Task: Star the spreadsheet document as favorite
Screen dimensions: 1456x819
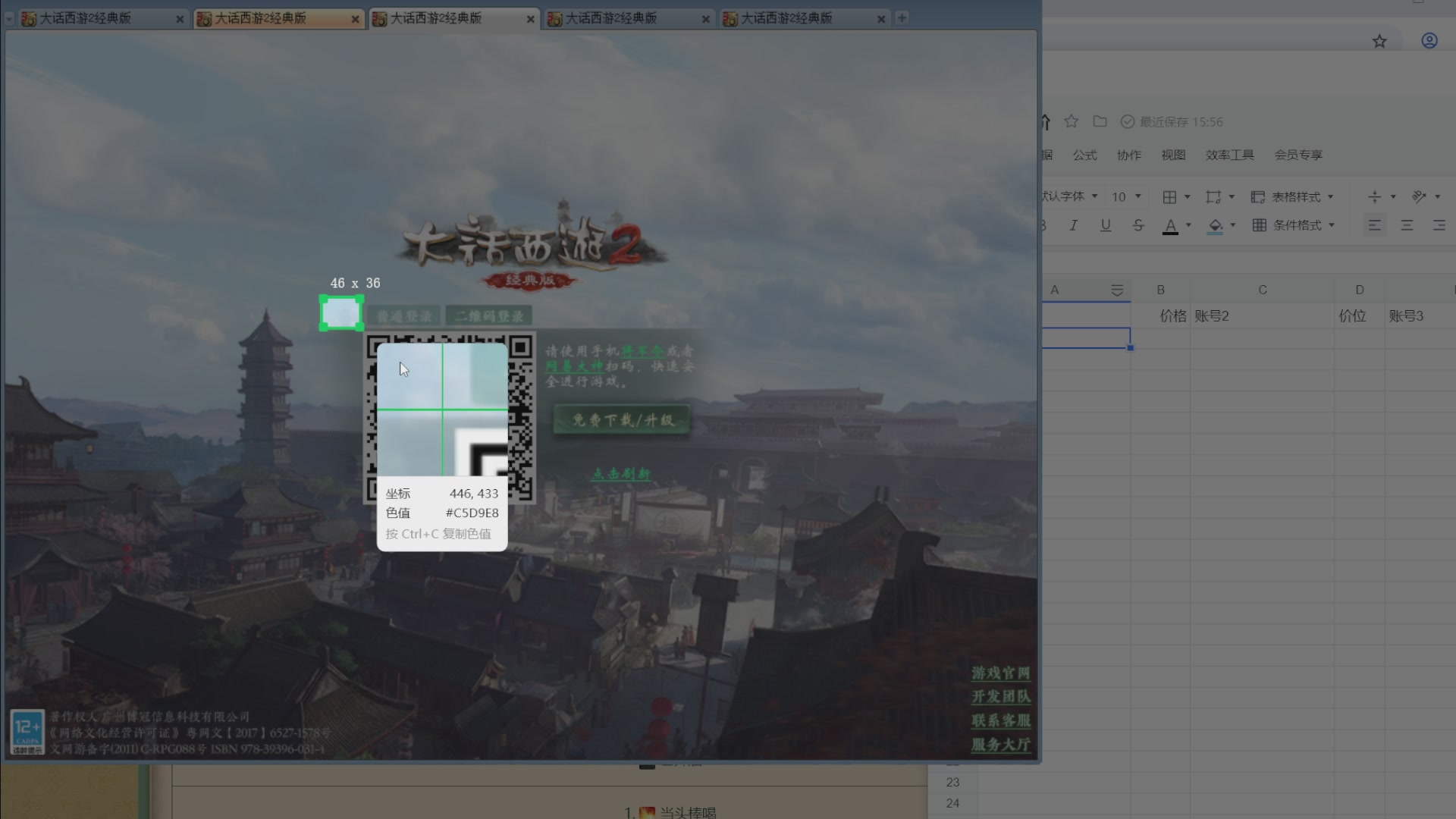Action: [1071, 121]
